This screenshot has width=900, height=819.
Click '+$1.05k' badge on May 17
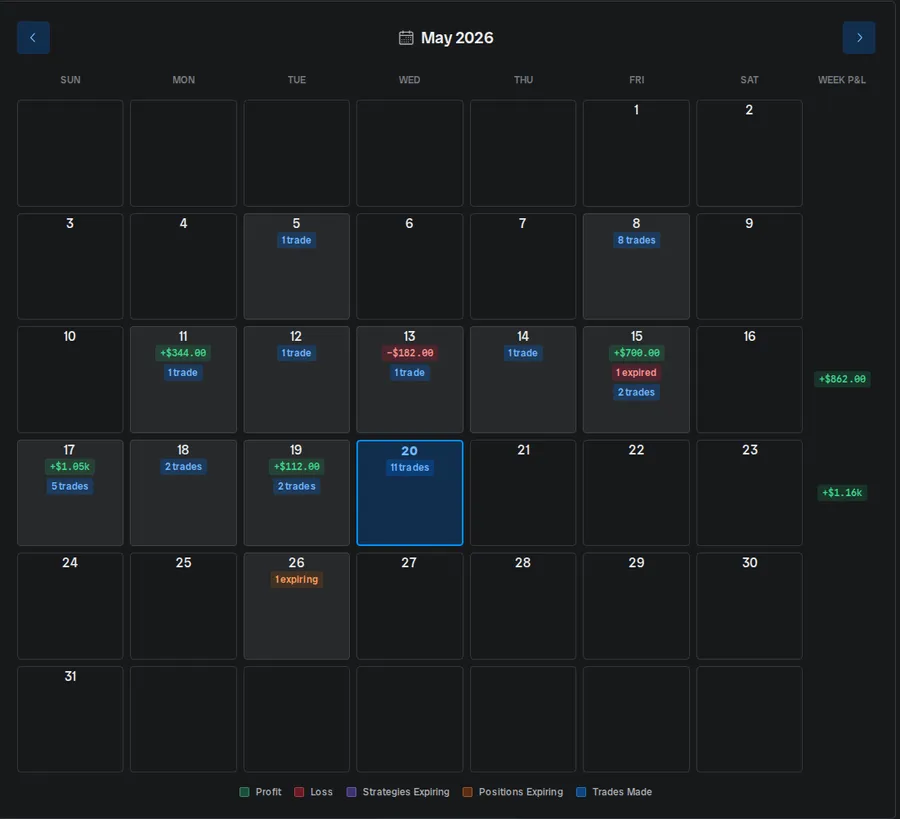coord(70,467)
